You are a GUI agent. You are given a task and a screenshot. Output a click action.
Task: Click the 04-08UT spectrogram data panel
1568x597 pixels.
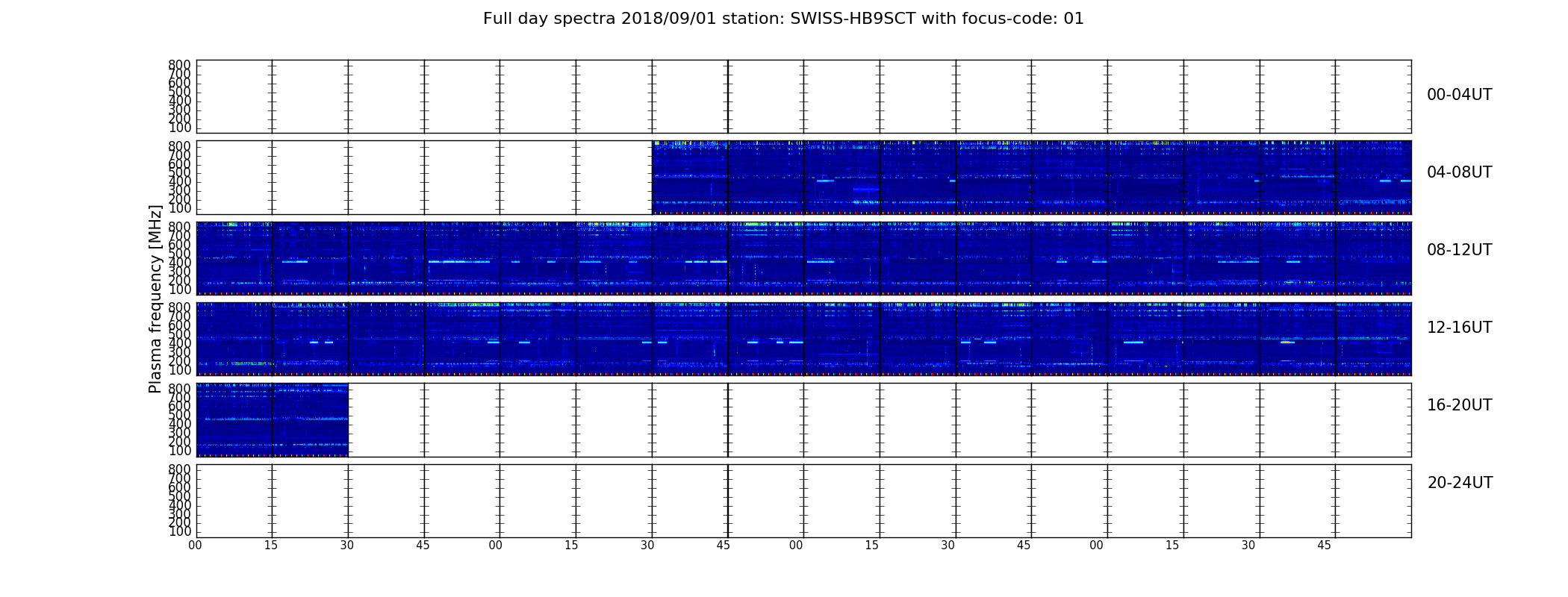coord(1031,178)
